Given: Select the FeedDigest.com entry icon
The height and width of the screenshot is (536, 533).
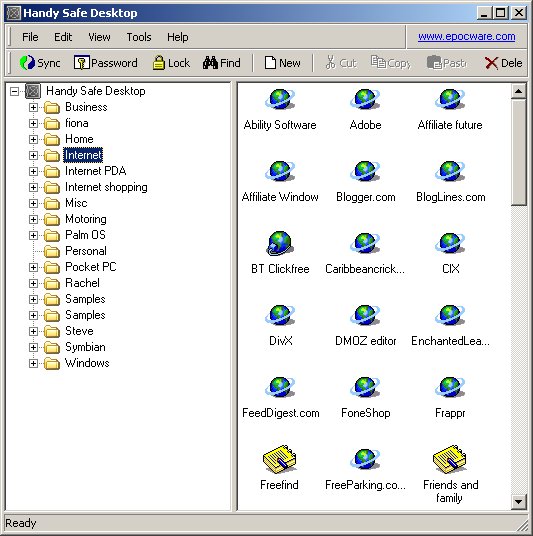Looking at the screenshot, I should (x=280, y=387).
